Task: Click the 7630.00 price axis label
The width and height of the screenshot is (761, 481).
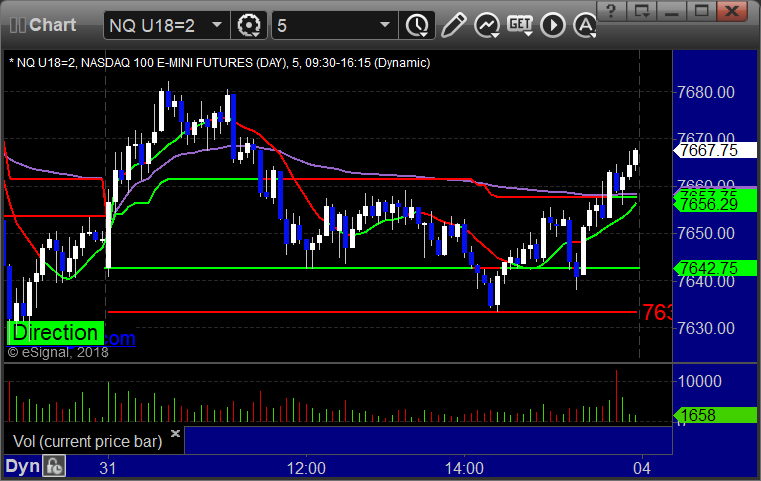Action: [x=706, y=328]
